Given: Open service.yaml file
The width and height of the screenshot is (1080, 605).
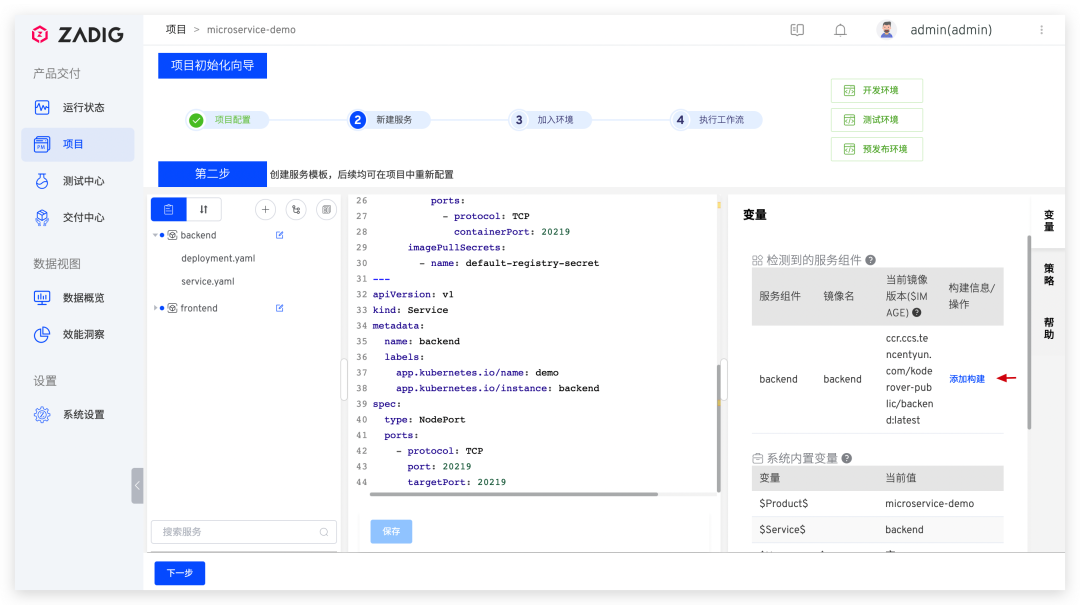Looking at the screenshot, I should click(208, 281).
